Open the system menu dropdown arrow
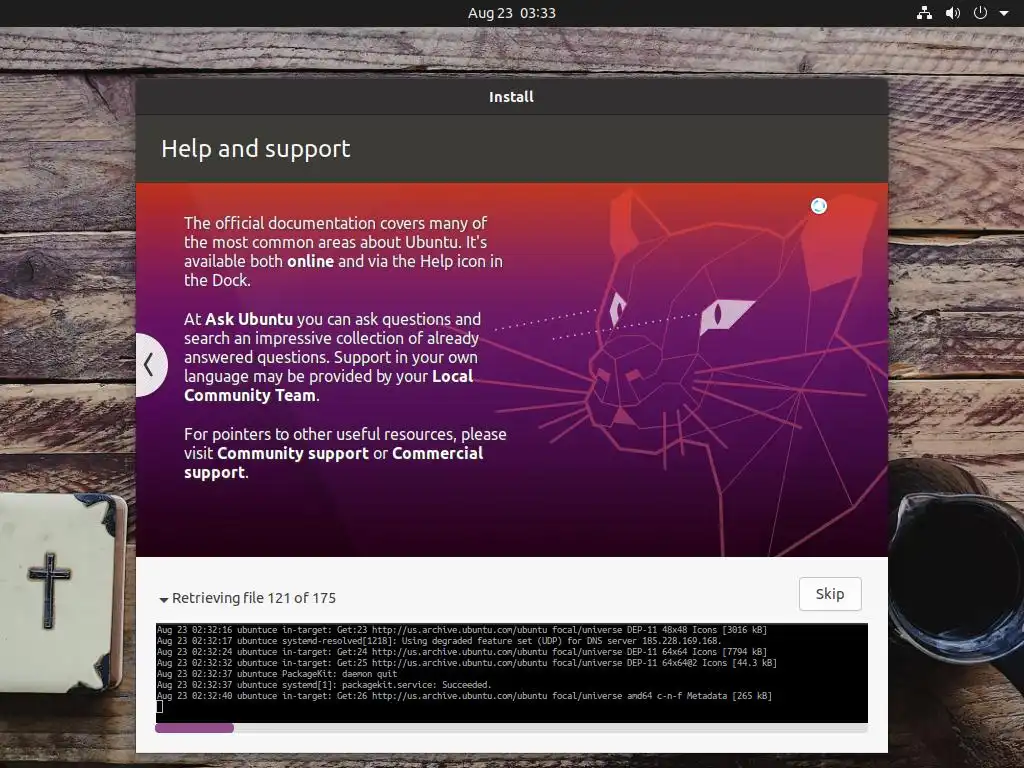 click(1004, 13)
